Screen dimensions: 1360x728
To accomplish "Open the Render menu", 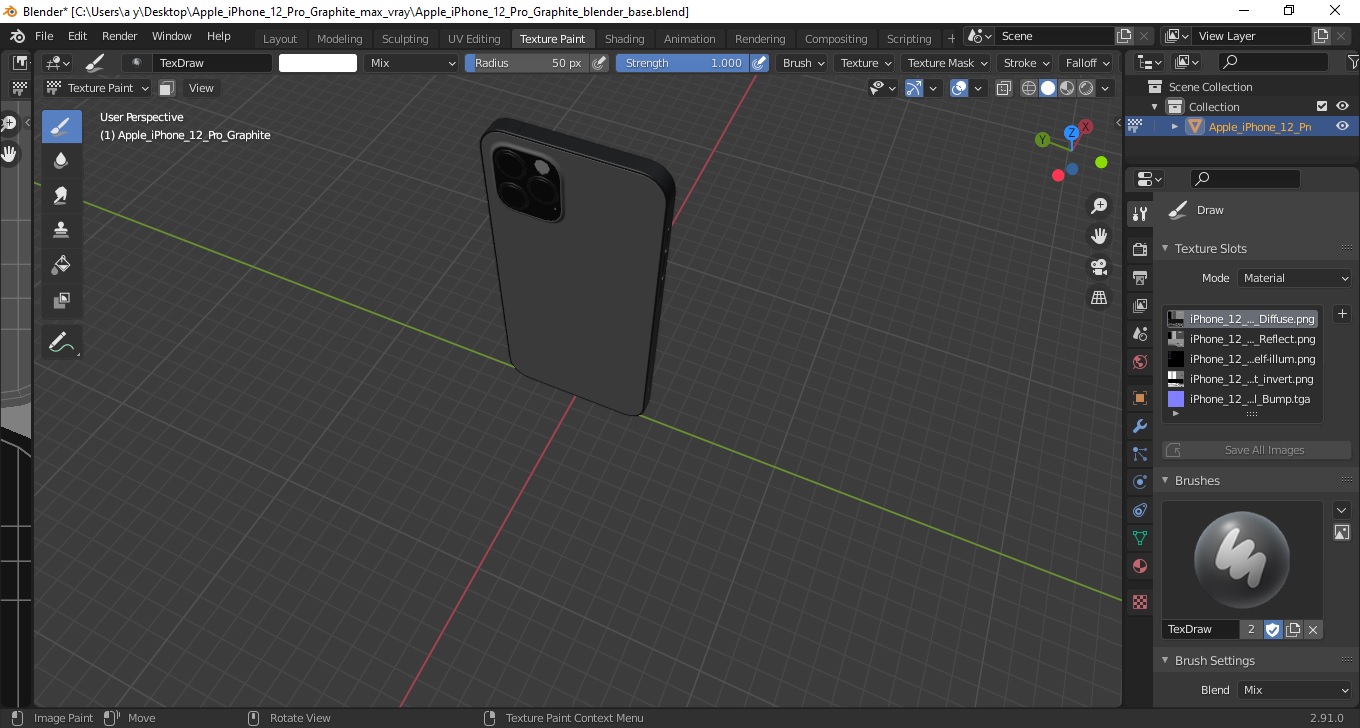I will [x=120, y=36].
